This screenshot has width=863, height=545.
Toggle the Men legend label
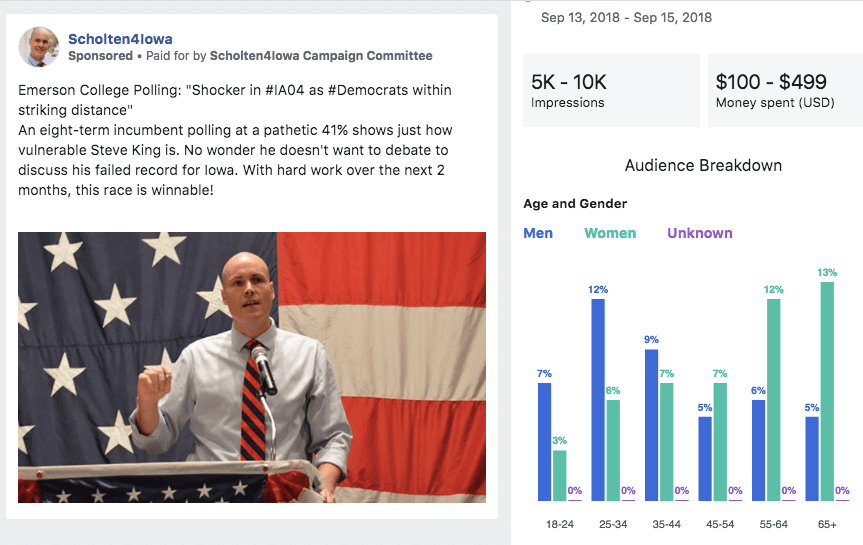538,233
